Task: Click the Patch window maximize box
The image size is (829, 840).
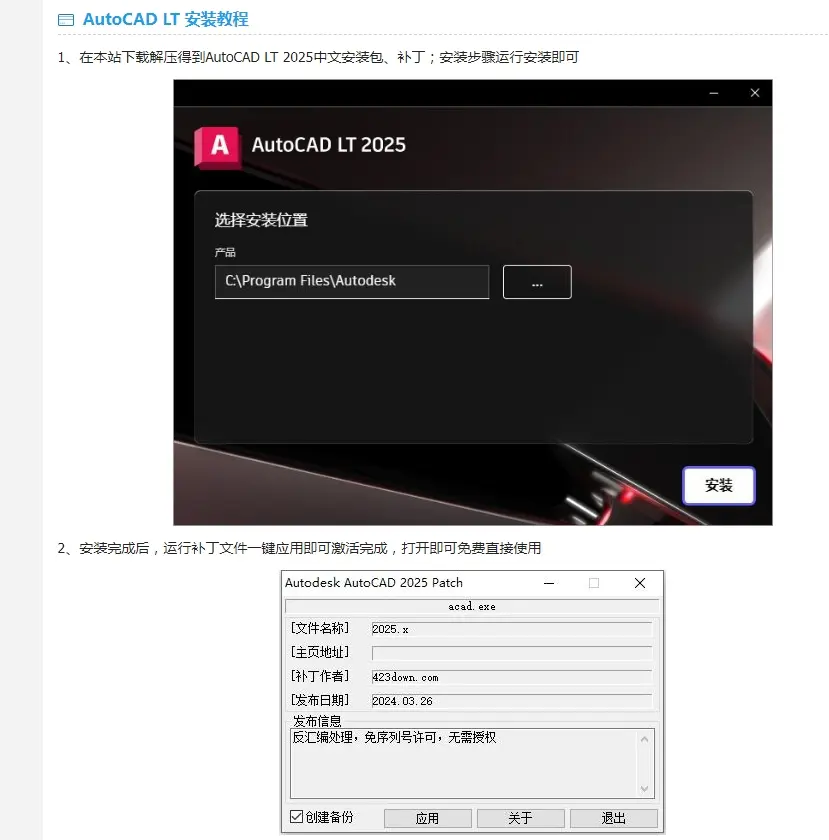Action: [594, 583]
